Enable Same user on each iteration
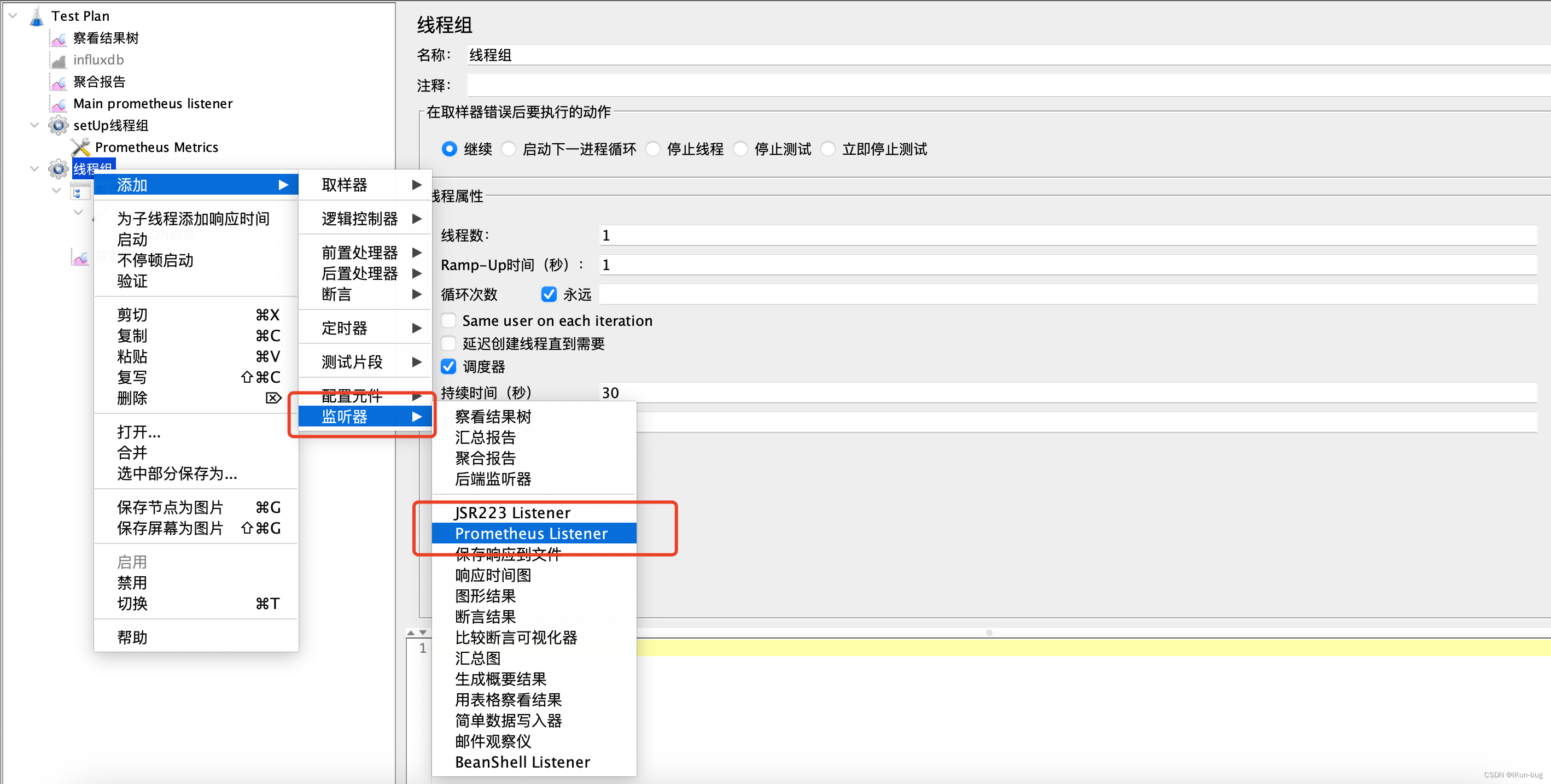The width and height of the screenshot is (1551, 784). click(x=448, y=320)
